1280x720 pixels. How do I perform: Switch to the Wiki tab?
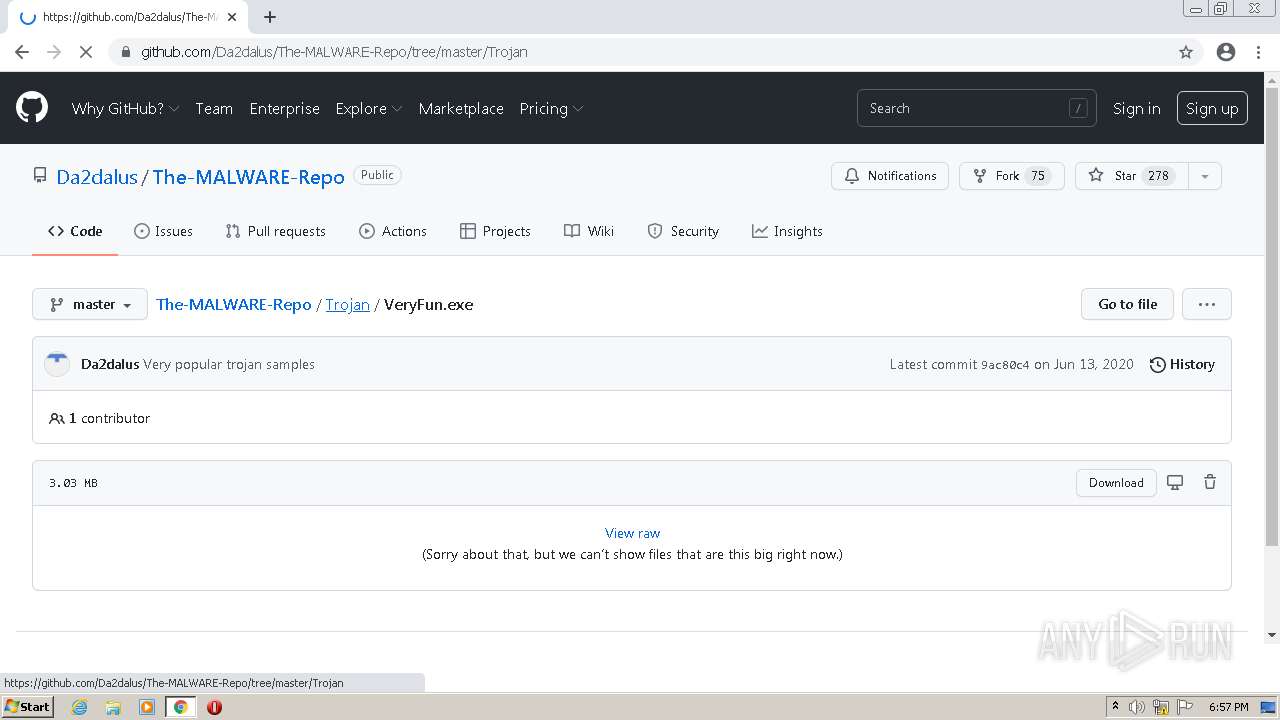(x=589, y=231)
